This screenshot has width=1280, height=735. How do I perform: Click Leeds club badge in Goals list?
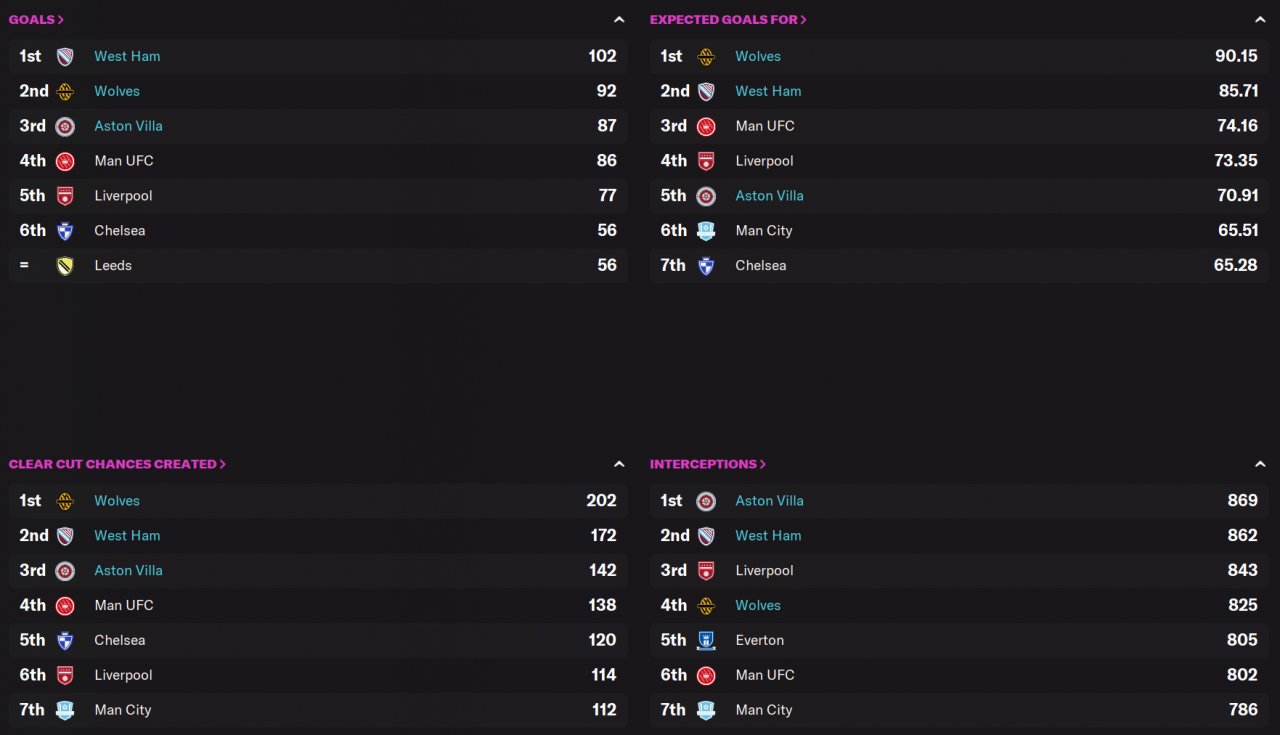pyautogui.click(x=65, y=266)
